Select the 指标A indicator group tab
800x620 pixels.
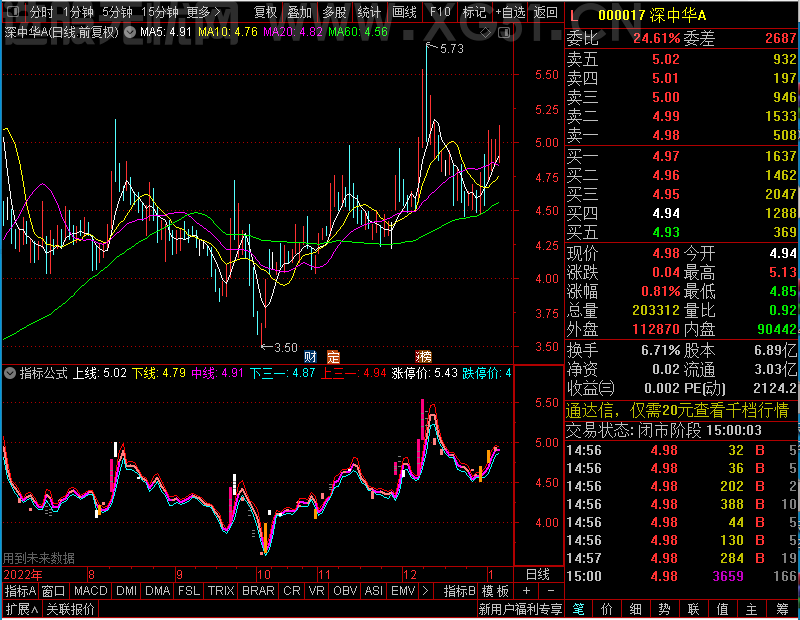[x=20, y=591]
